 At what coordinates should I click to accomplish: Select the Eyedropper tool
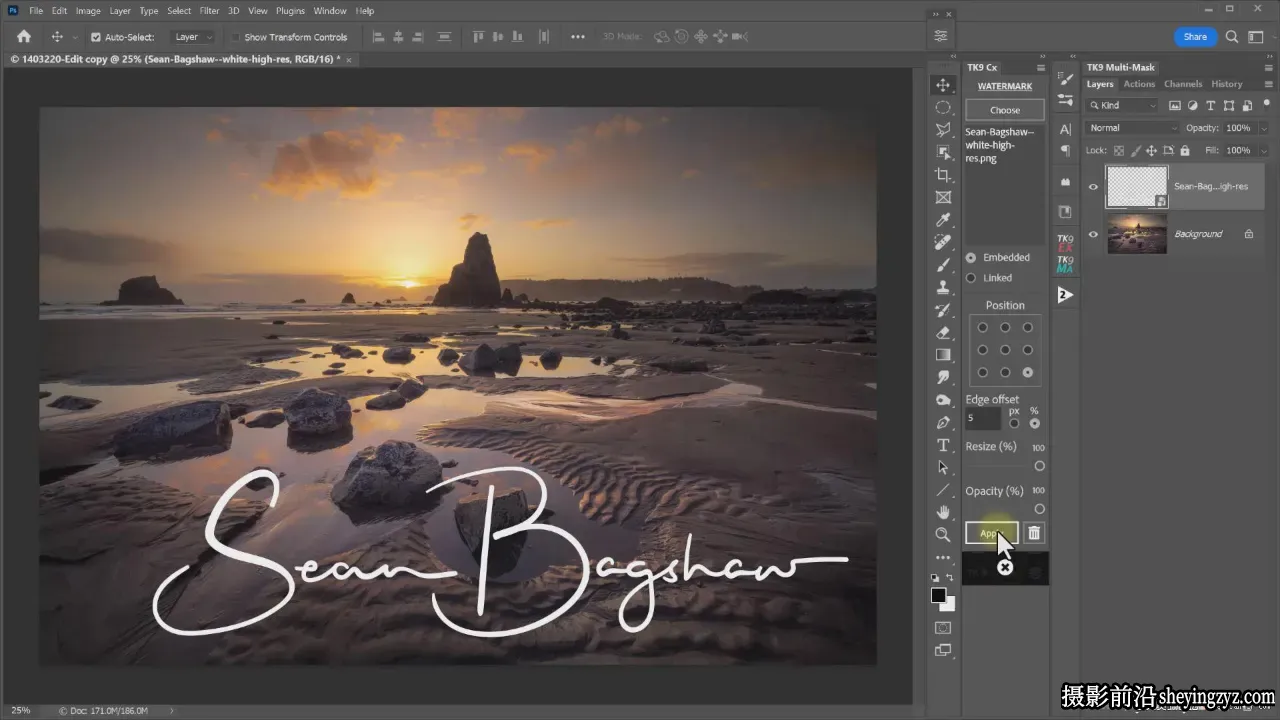point(943,220)
